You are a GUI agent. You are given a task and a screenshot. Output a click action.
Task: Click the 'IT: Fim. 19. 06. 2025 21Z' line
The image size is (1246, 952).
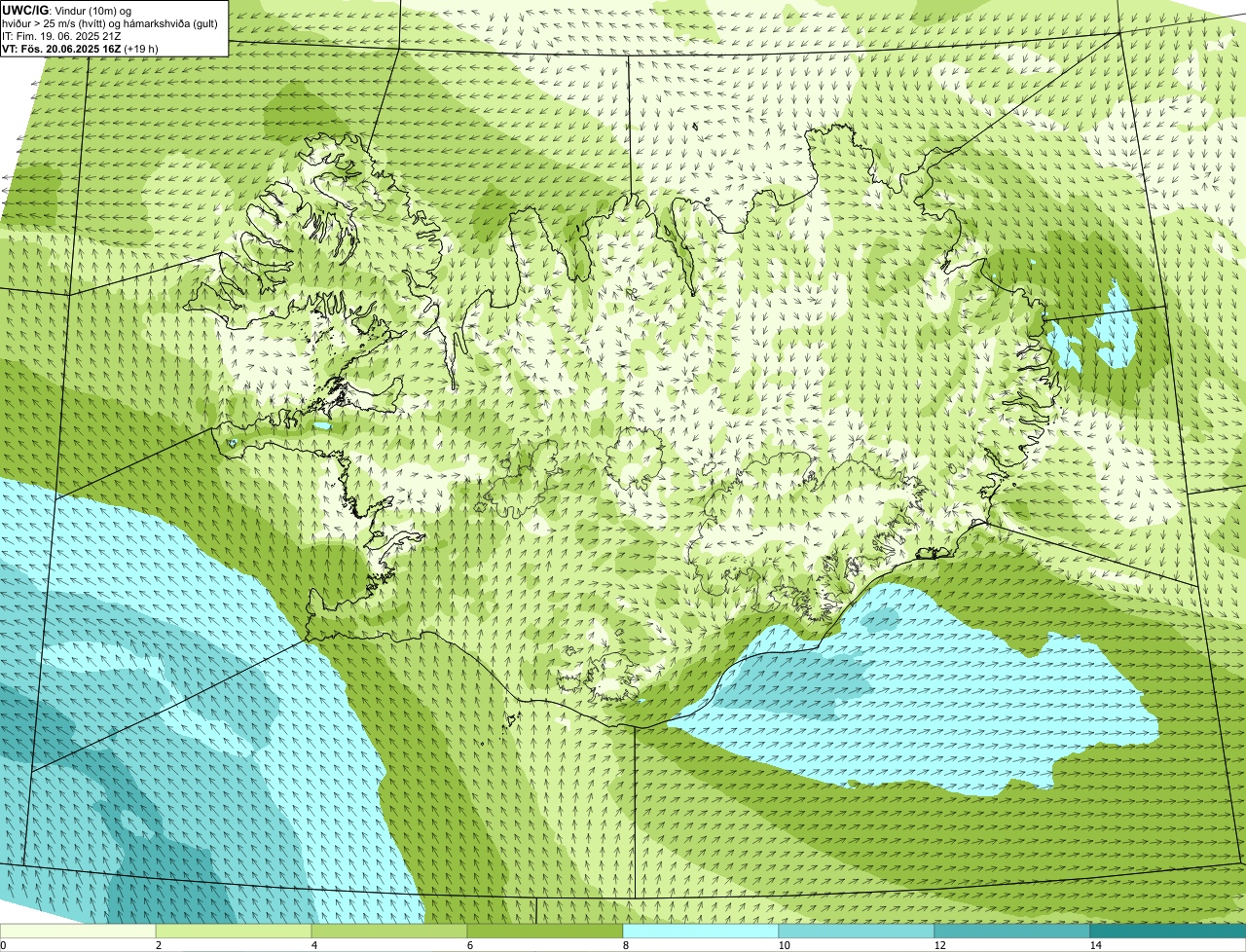click(61, 36)
